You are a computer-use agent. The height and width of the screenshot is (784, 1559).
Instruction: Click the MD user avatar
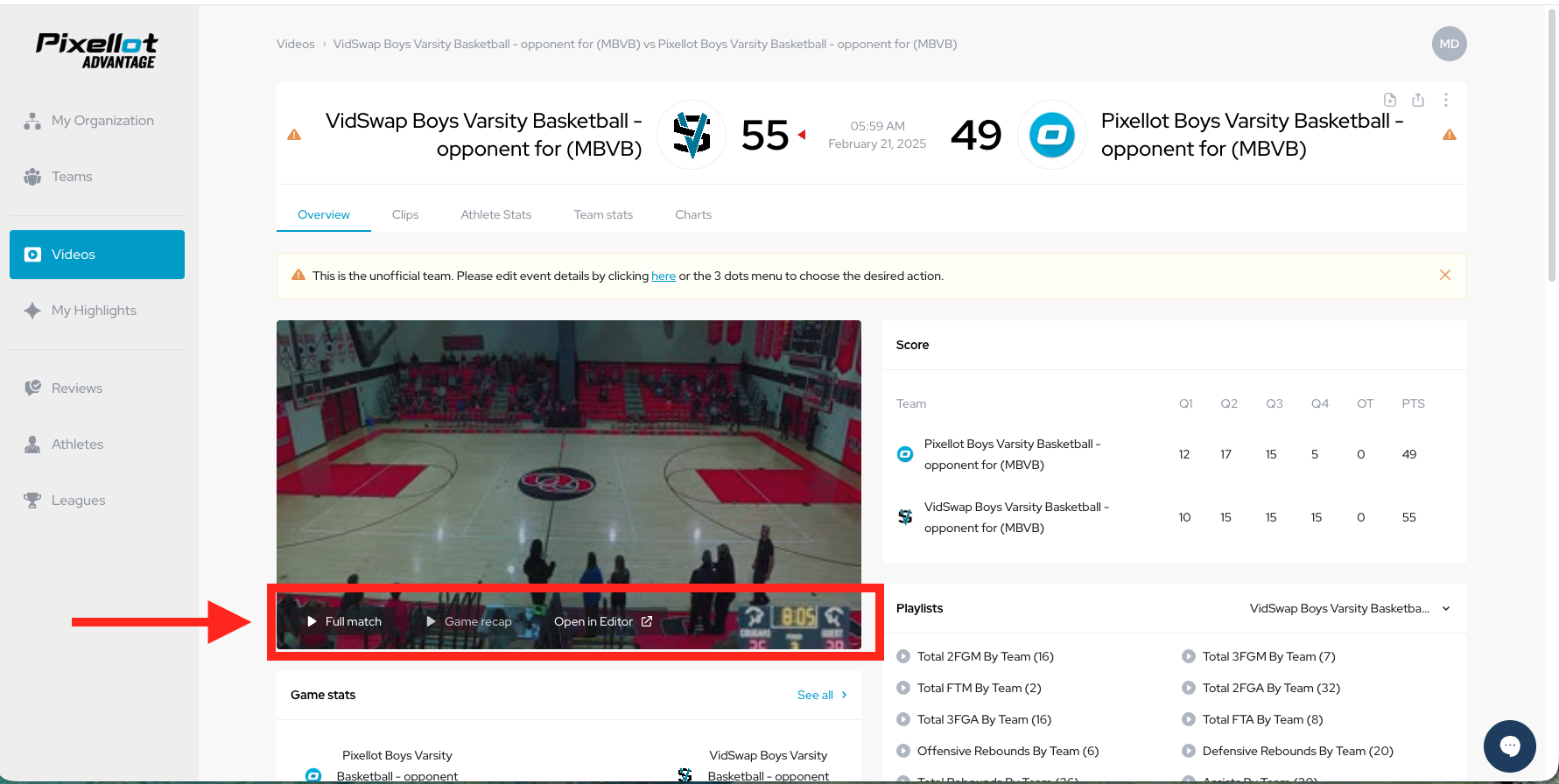[x=1449, y=44]
